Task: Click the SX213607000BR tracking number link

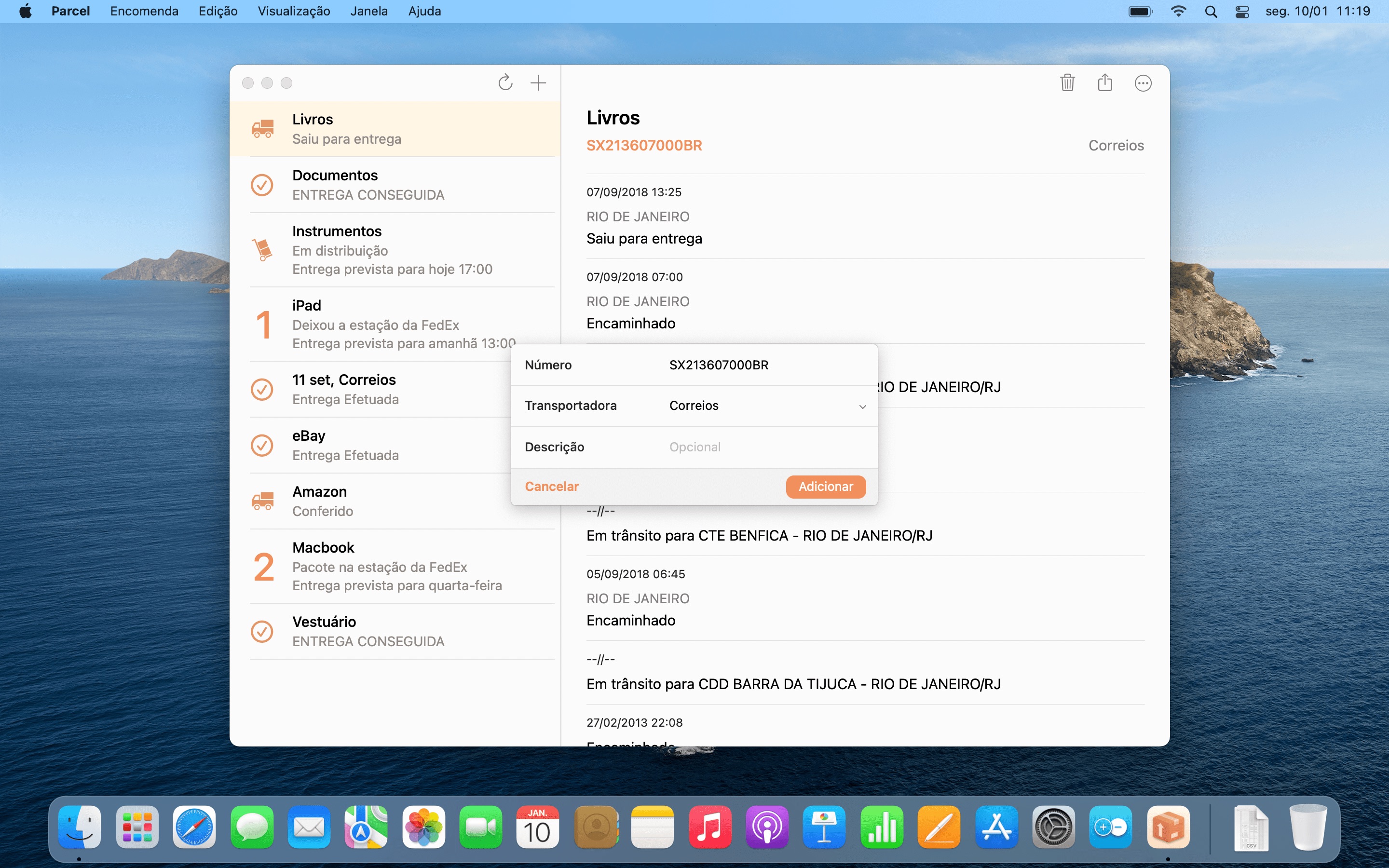Action: click(644, 145)
